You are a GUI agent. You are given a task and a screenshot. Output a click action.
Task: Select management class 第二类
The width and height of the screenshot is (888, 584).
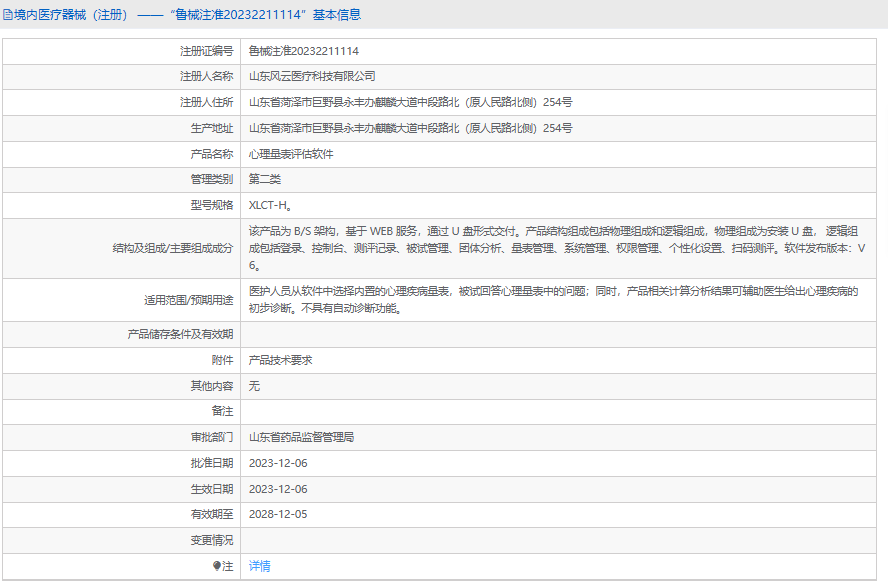[264, 180]
